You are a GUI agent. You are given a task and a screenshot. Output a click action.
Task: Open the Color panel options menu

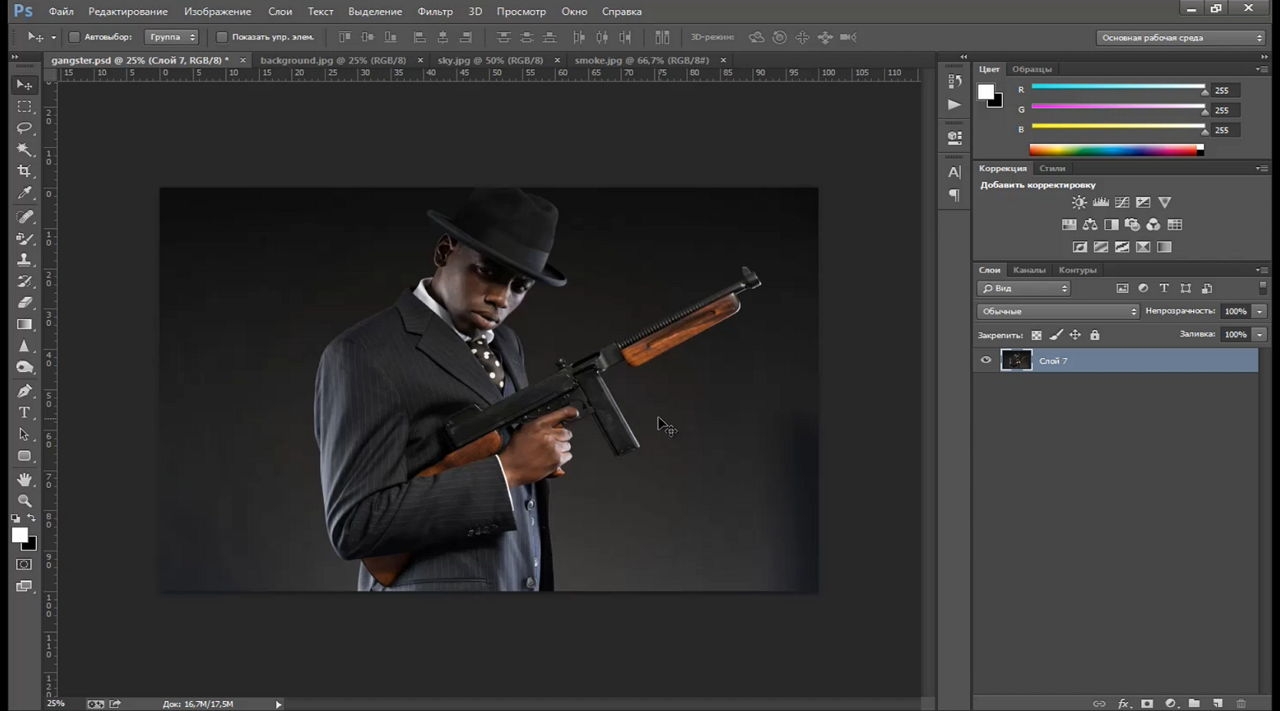tap(1262, 69)
